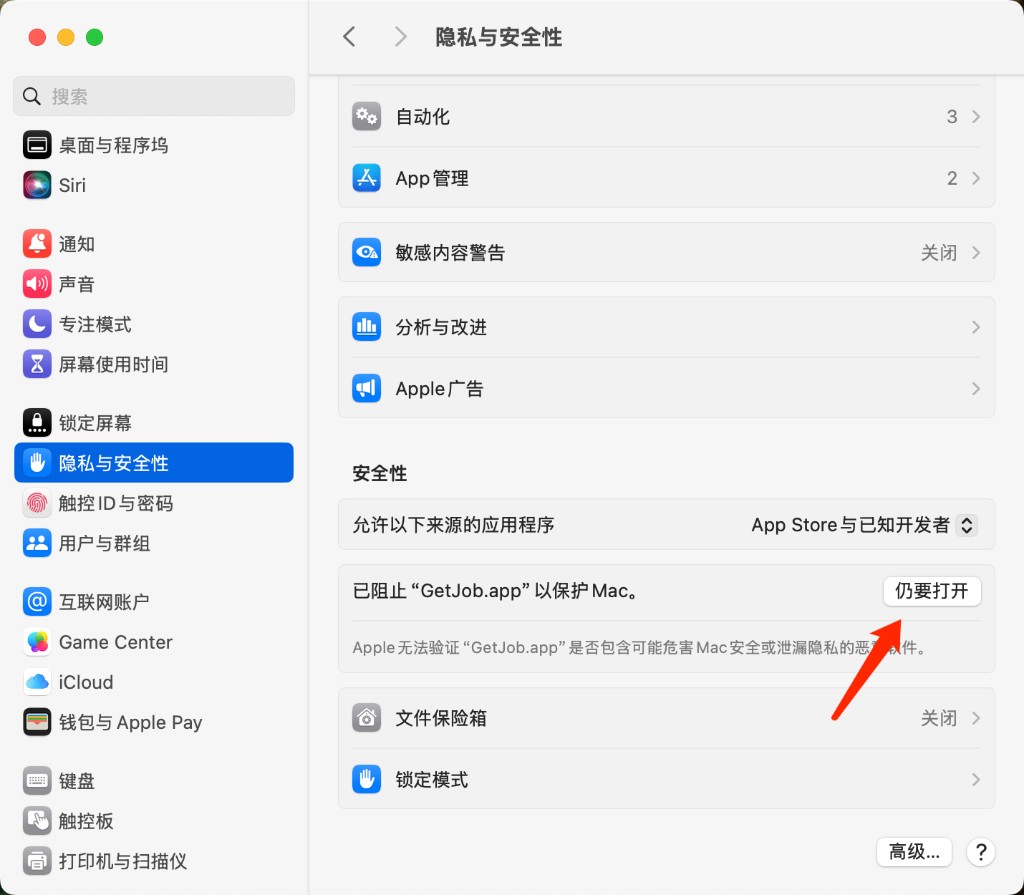Screen dimensions: 1024x895
Task: Open the 互联网账户 @ icon
Action: (37, 602)
